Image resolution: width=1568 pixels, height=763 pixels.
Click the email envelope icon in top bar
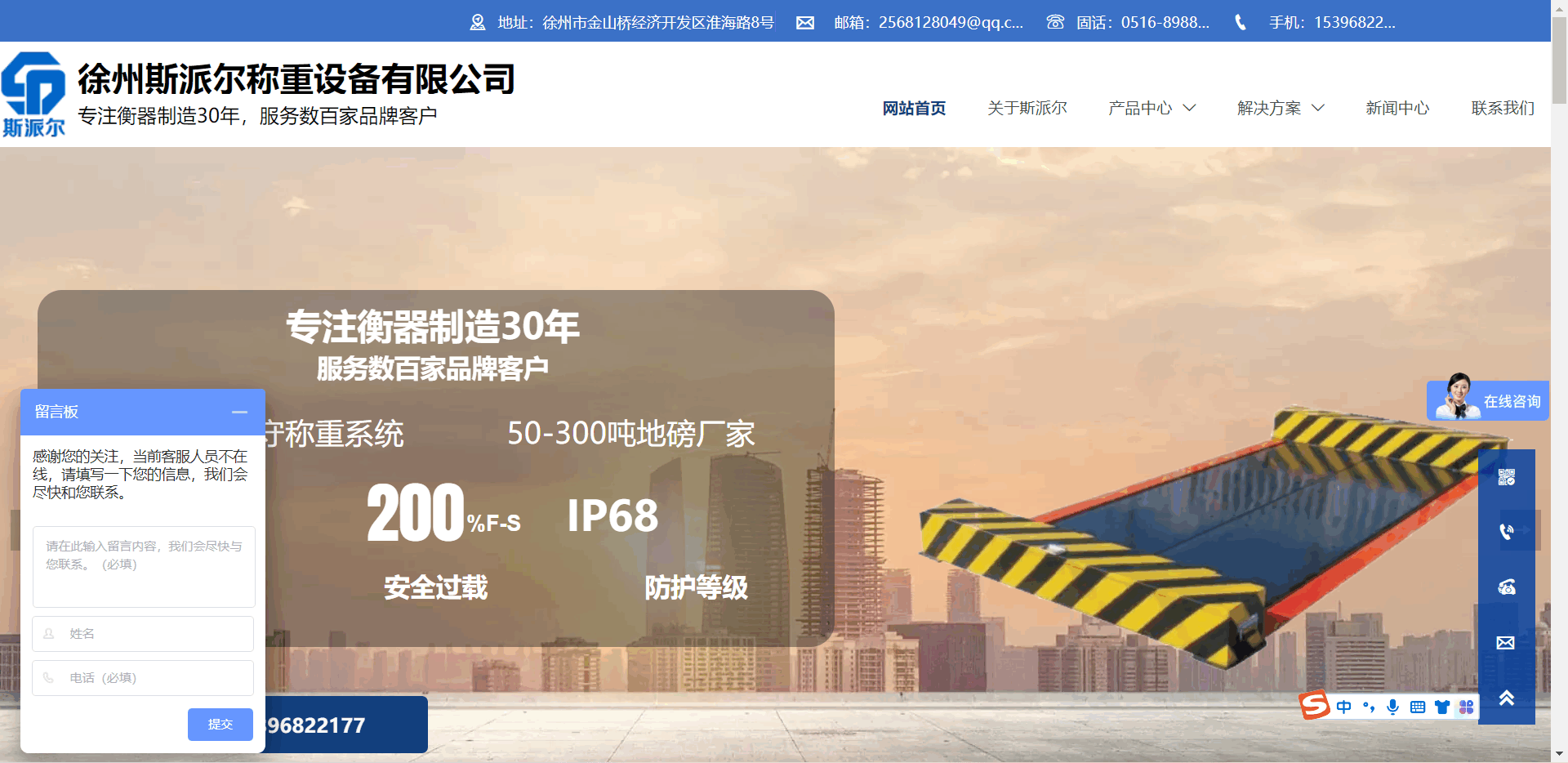coord(805,23)
